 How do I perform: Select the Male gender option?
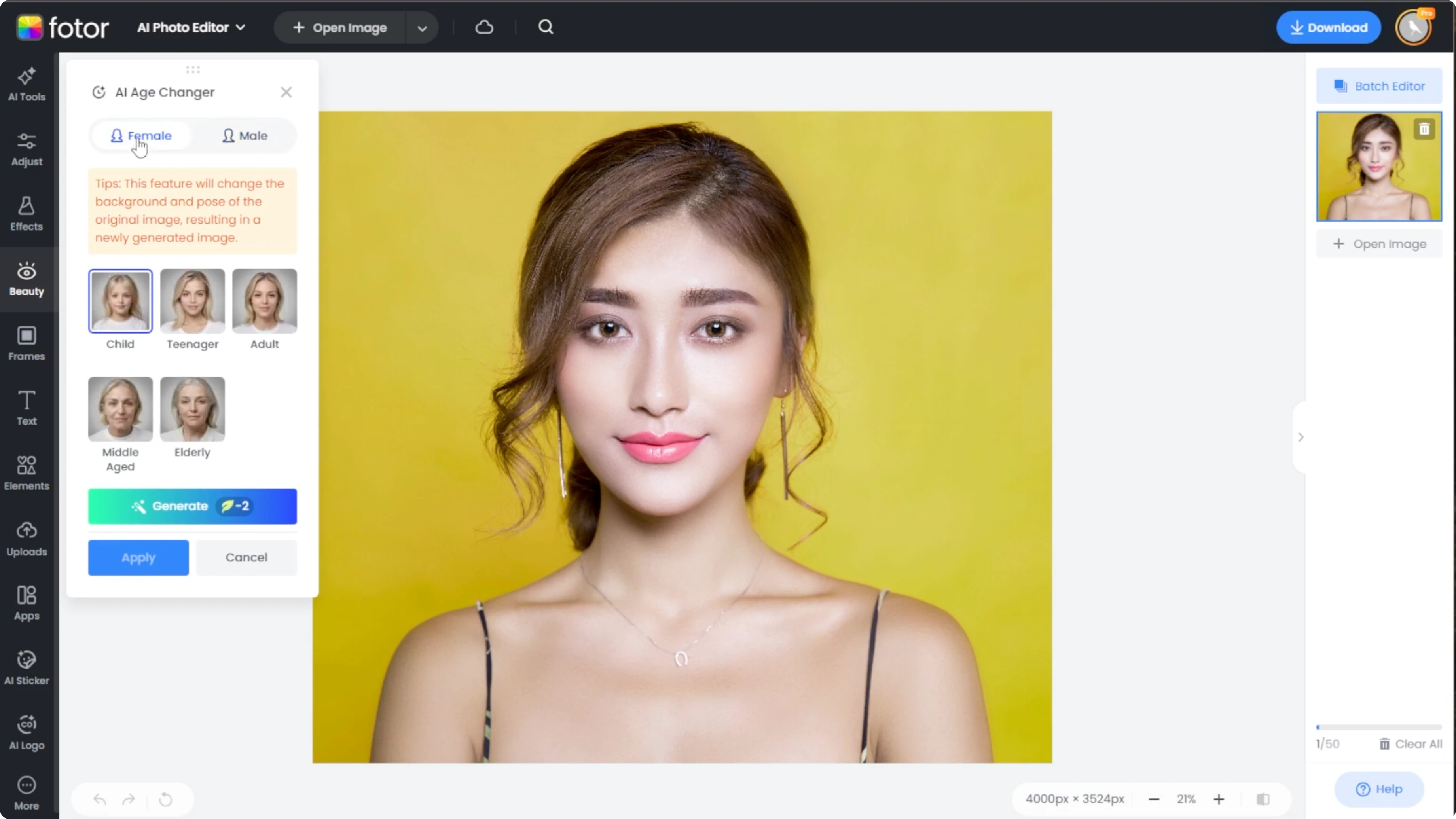point(245,136)
